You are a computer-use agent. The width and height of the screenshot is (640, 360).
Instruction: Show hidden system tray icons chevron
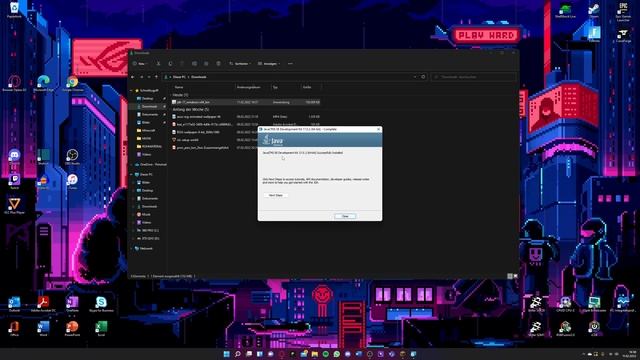(x=583, y=354)
